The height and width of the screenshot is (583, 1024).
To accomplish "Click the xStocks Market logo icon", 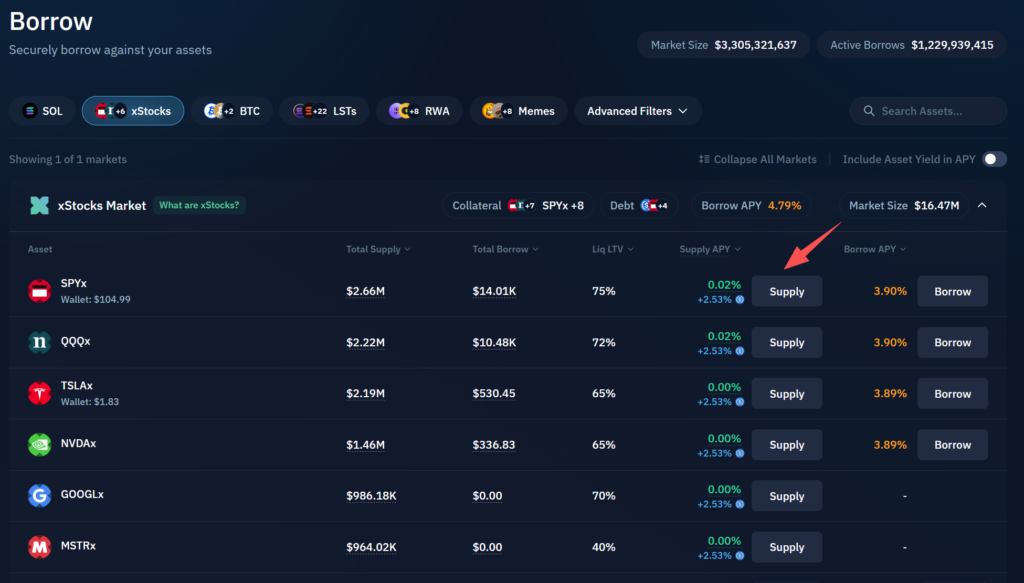I will tap(39, 206).
